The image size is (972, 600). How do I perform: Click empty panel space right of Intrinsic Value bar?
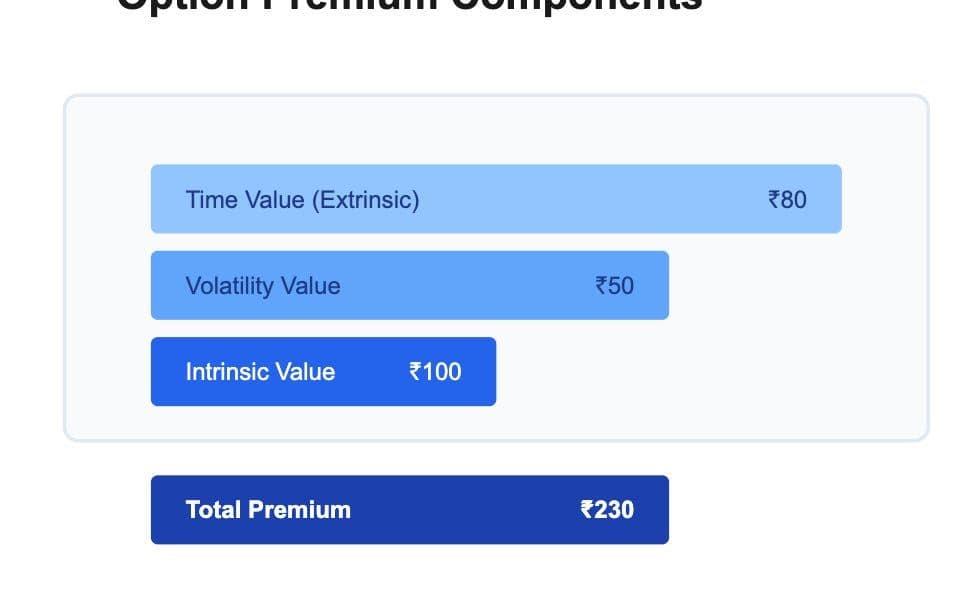point(700,372)
